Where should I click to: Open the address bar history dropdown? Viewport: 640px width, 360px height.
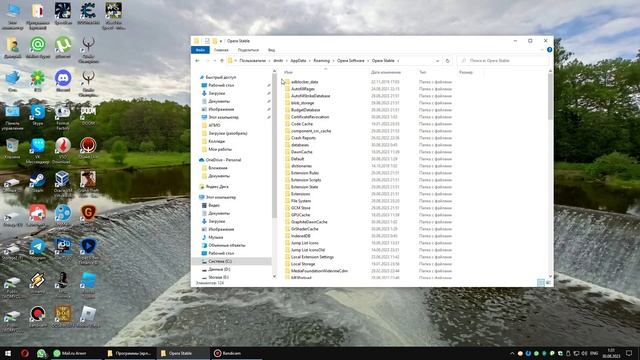pyautogui.click(x=437, y=61)
